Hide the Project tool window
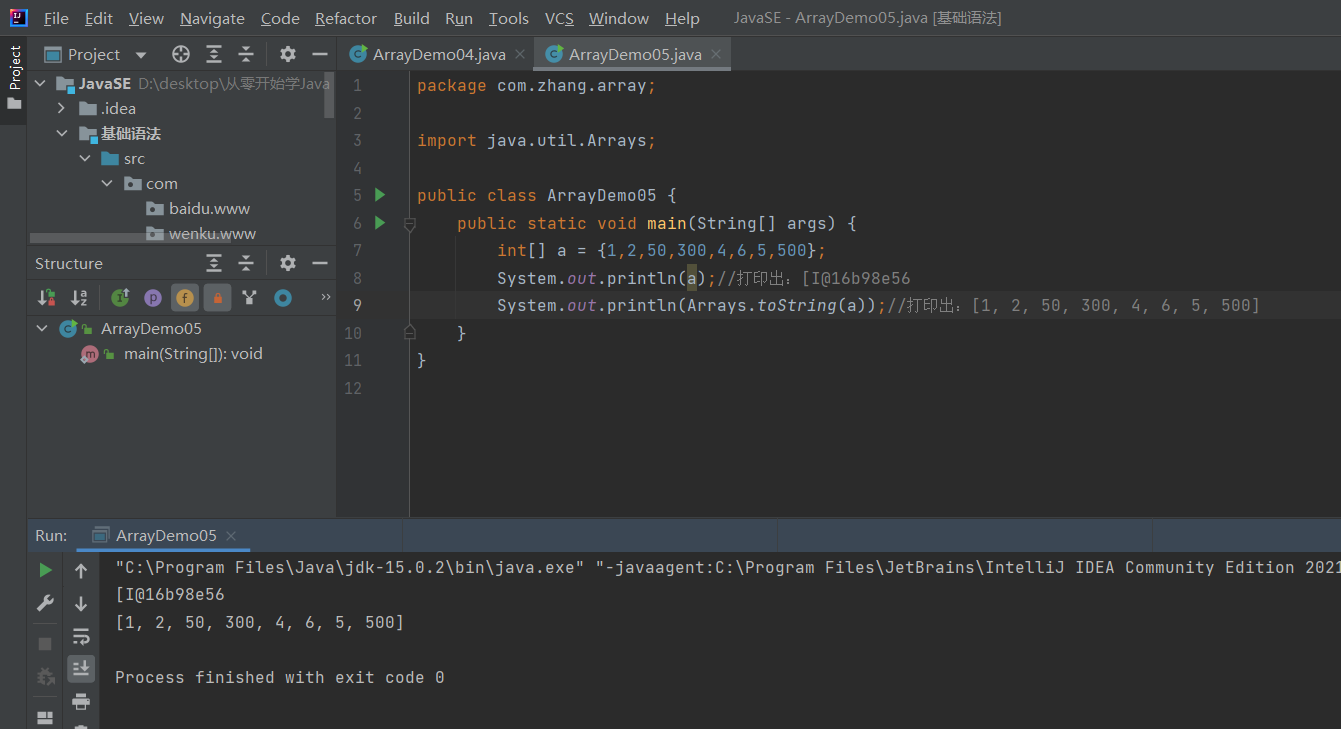The image size is (1341, 729). coord(320,54)
